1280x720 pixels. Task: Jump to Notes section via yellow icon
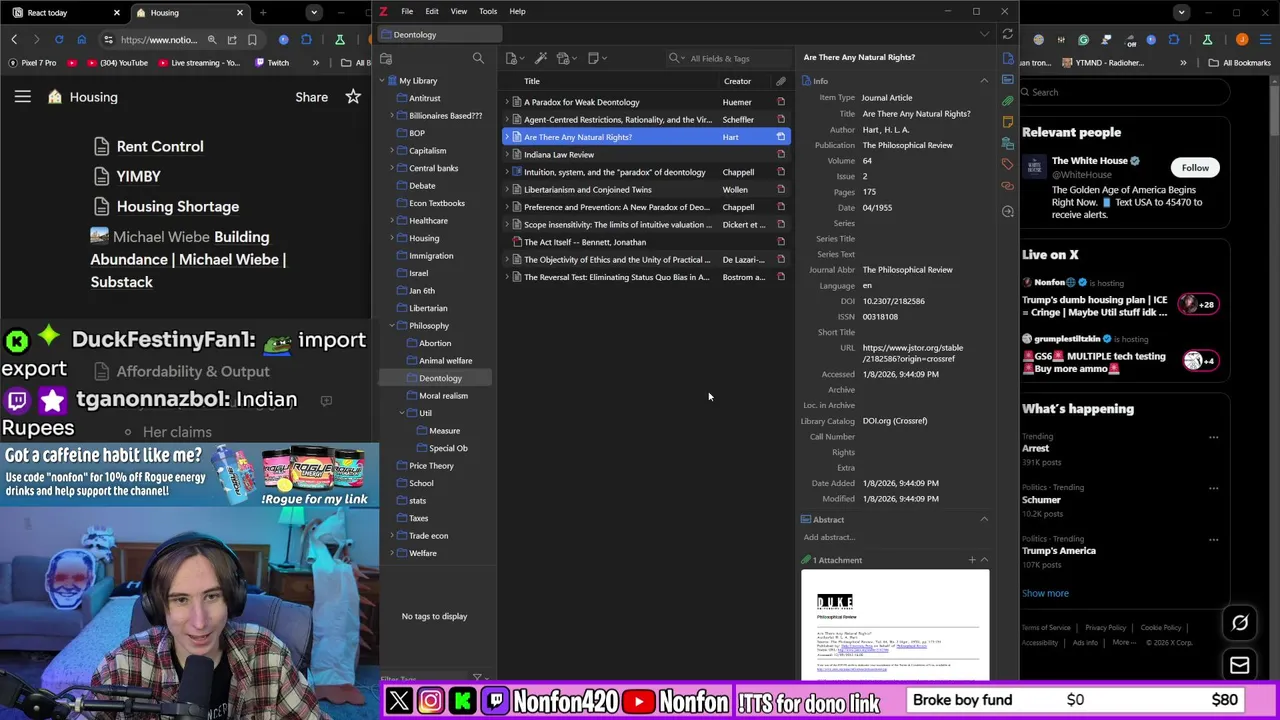[x=1007, y=122]
